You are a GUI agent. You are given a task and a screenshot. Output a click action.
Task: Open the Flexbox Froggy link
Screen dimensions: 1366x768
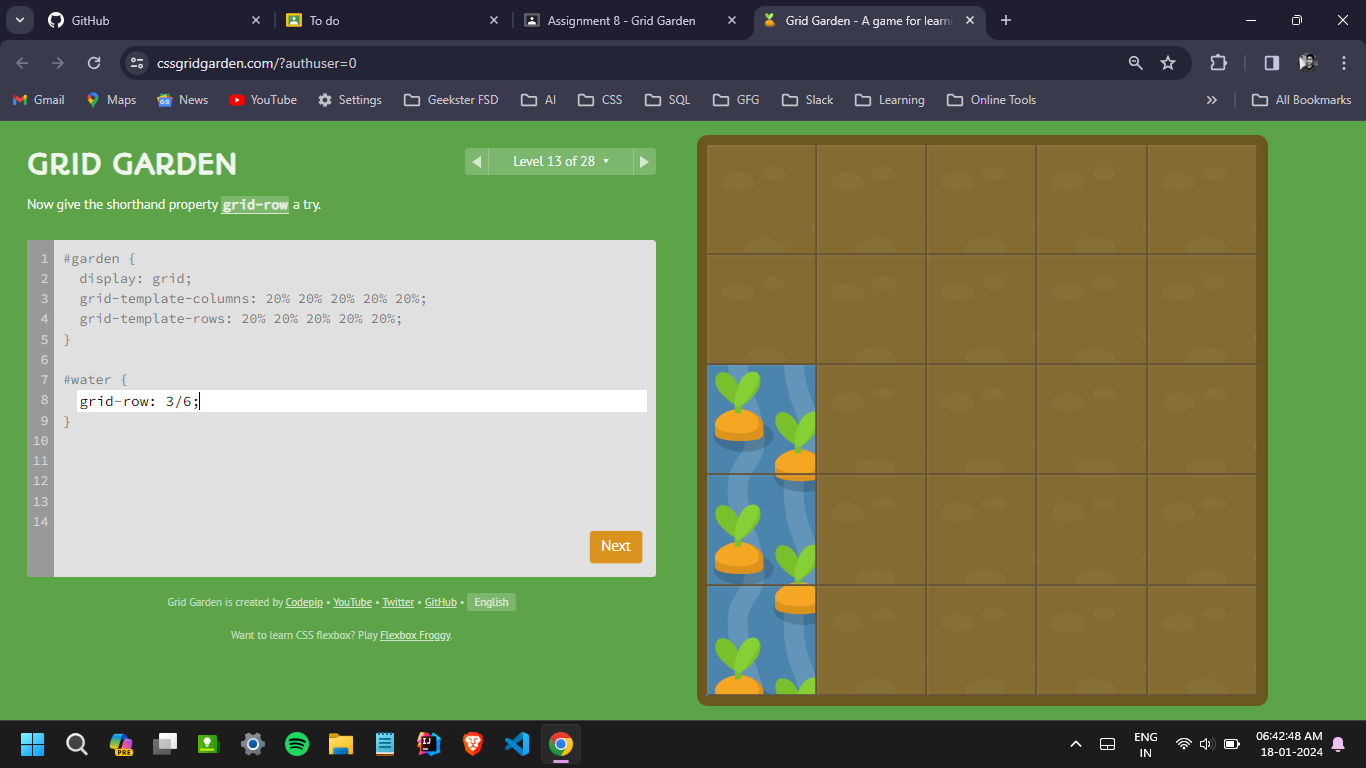point(415,635)
